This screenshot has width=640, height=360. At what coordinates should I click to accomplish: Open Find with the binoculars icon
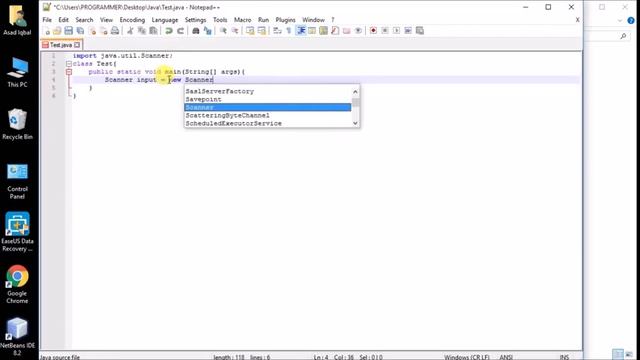click(196, 31)
